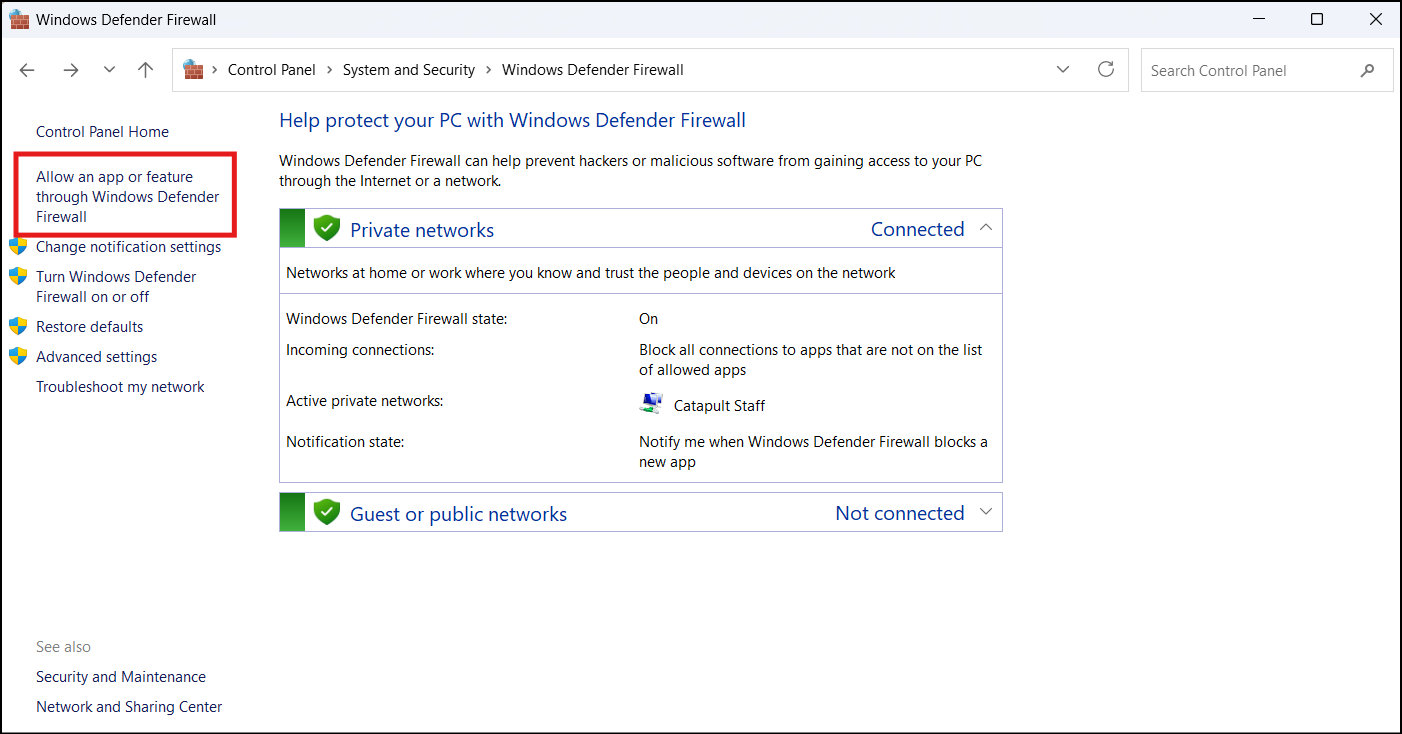Open the Recent locations dropdown arrow
1402x734 pixels.
click(109, 70)
